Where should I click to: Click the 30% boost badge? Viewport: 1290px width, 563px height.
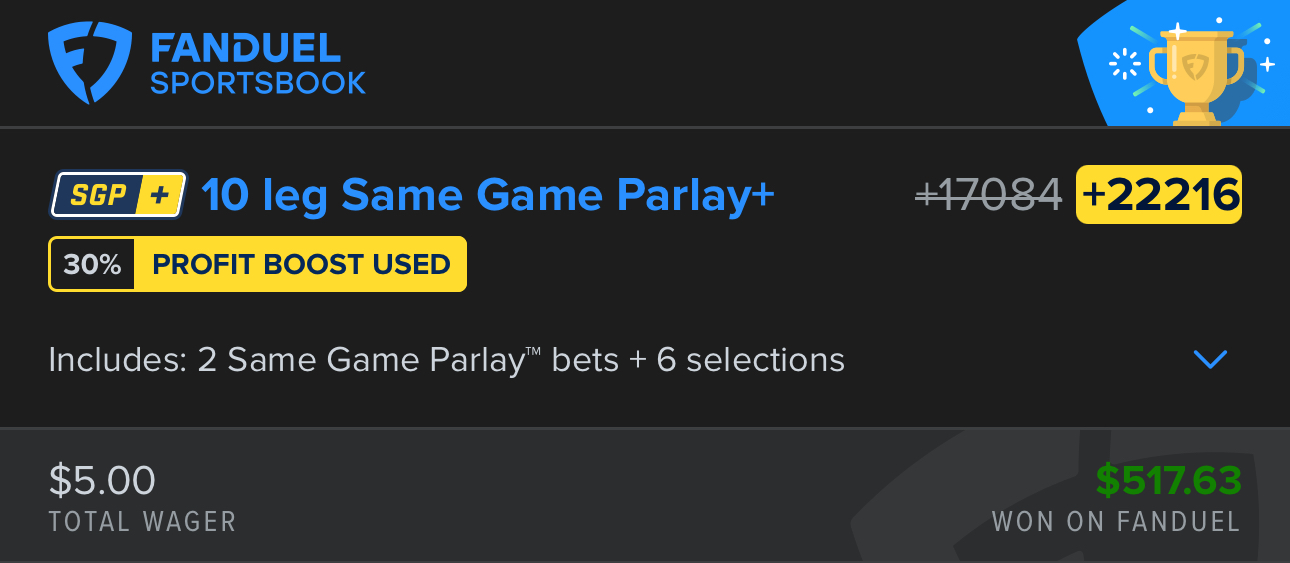click(92, 265)
